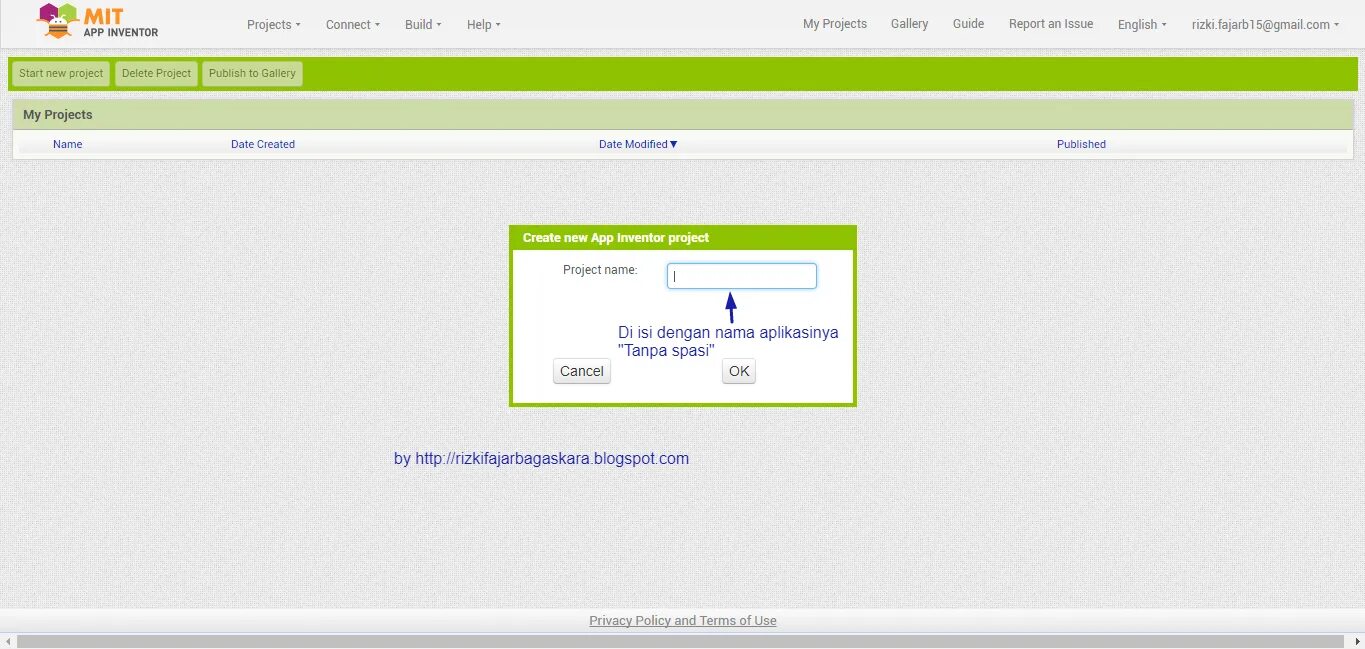Viewport: 1365px width, 649px height.
Task: Click the Publish to Gallery button
Action: click(252, 73)
